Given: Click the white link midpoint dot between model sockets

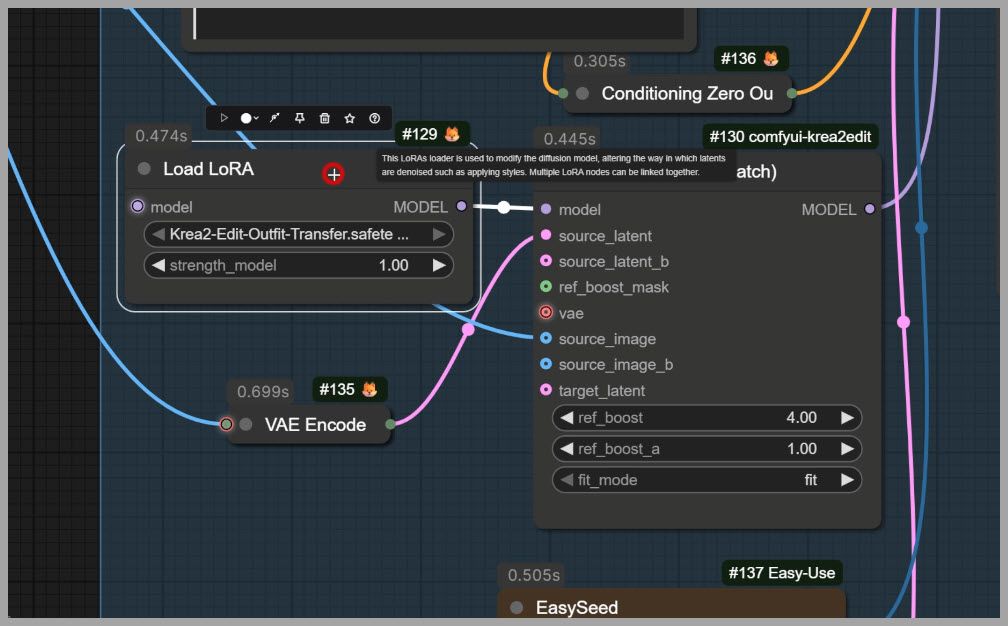Looking at the screenshot, I should coord(504,207).
